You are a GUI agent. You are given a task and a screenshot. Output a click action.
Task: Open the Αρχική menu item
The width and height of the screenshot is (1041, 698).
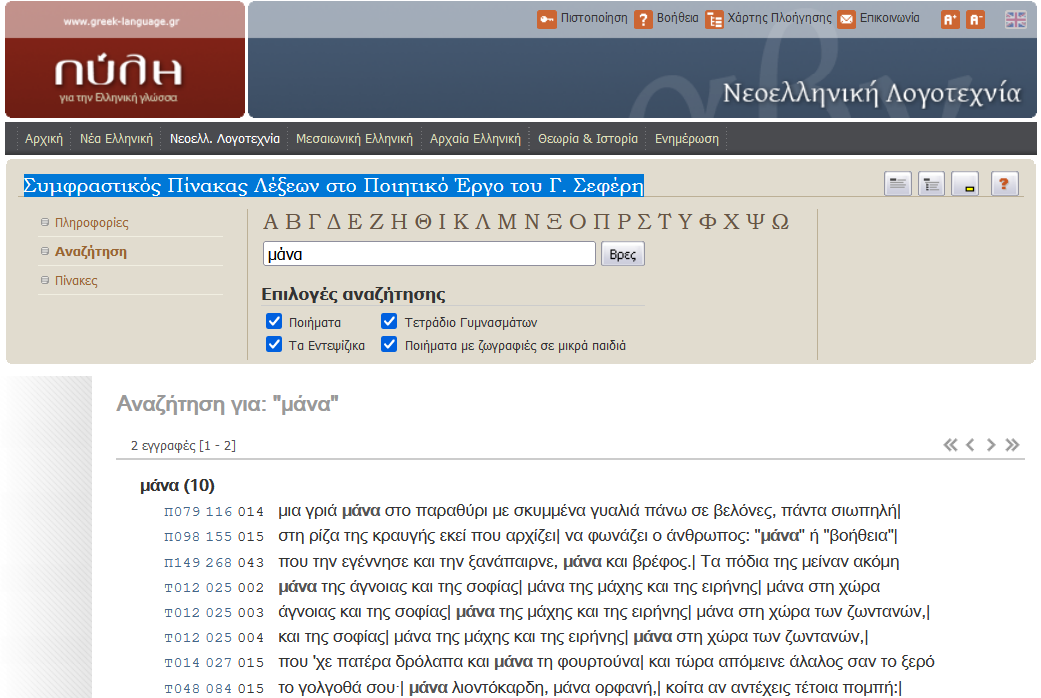[x=44, y=139]
